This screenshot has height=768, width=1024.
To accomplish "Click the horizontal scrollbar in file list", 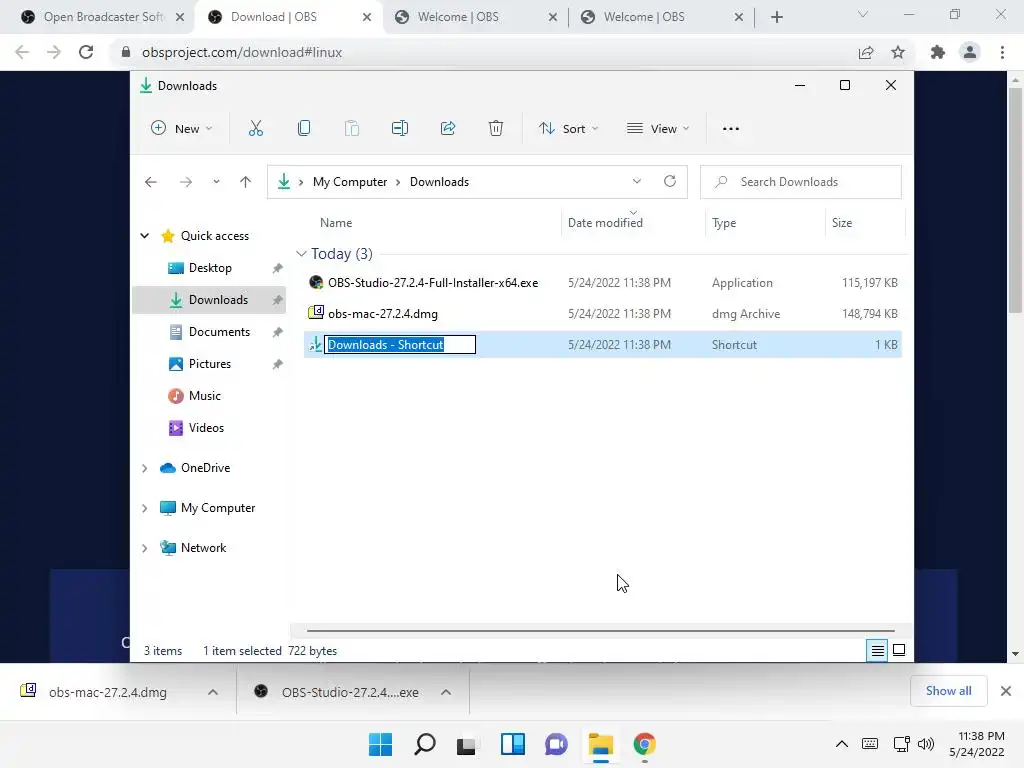I will [x=601, y=631].
